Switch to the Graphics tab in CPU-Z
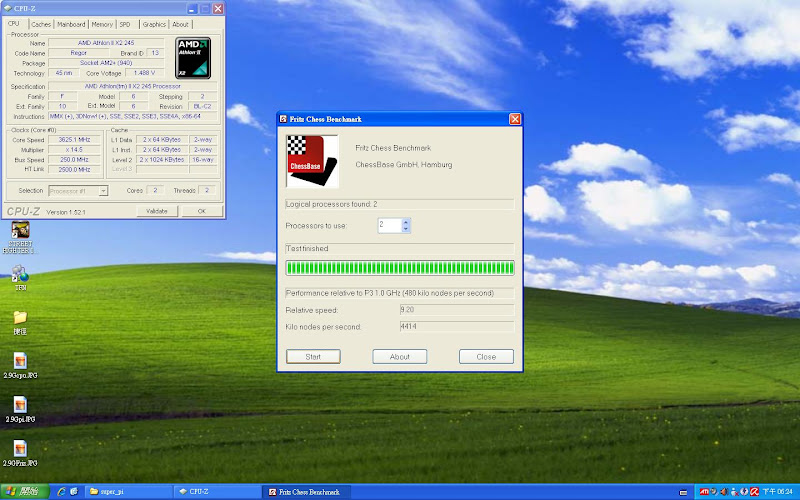 tap(154, 24)
